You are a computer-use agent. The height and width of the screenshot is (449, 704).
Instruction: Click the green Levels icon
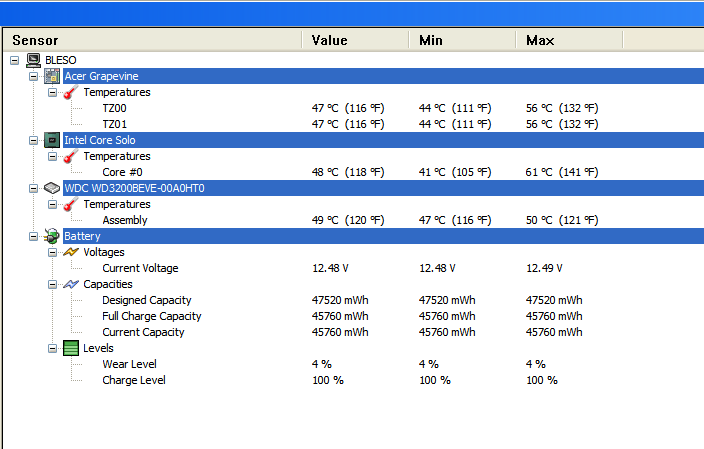point(71,348)
